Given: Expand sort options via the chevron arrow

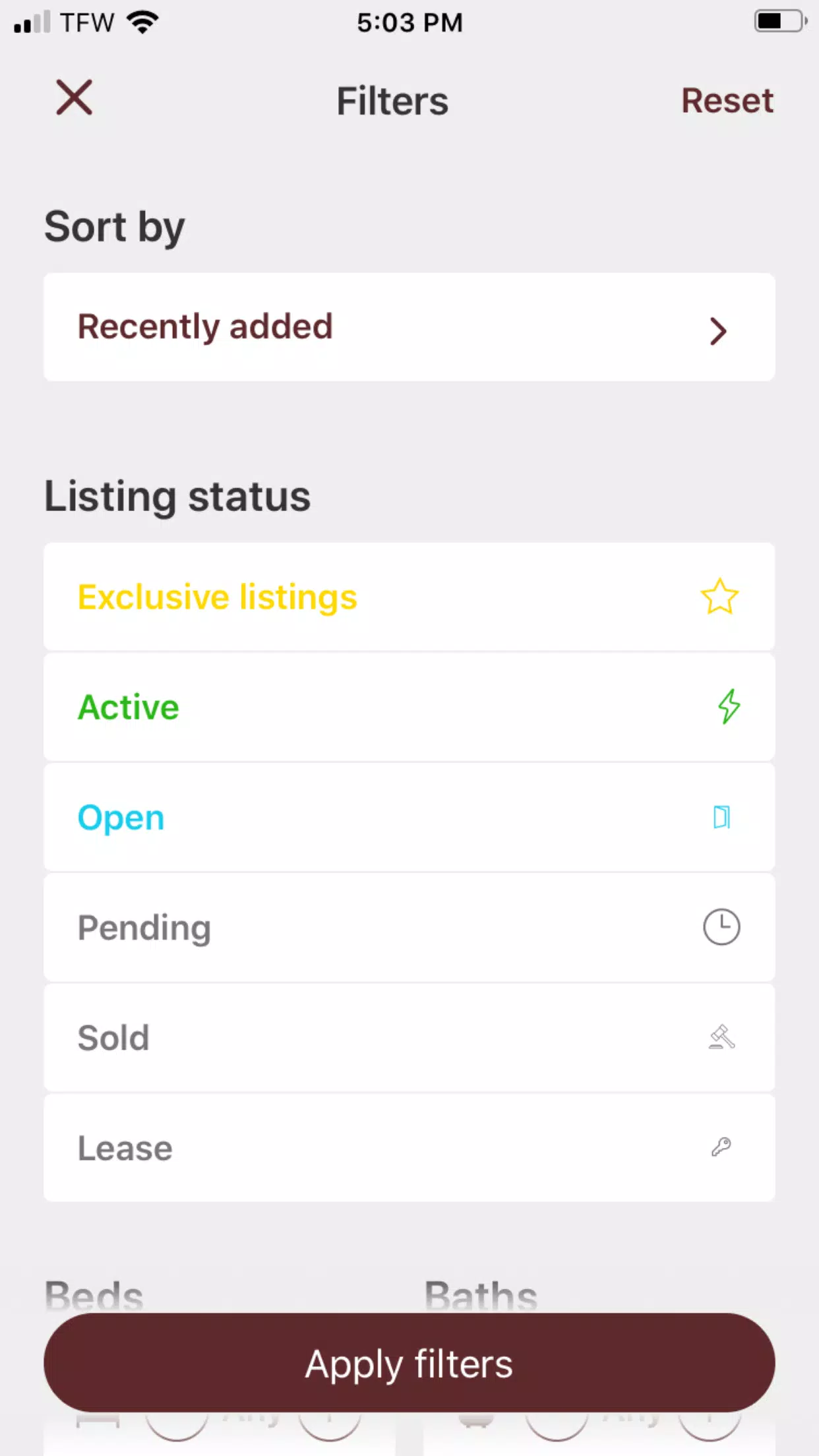Looking at the screenshot, I should pos(718,330).
